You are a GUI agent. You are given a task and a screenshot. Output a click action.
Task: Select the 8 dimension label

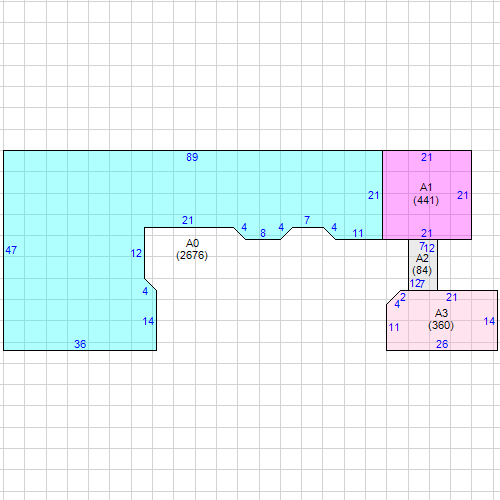263,233
